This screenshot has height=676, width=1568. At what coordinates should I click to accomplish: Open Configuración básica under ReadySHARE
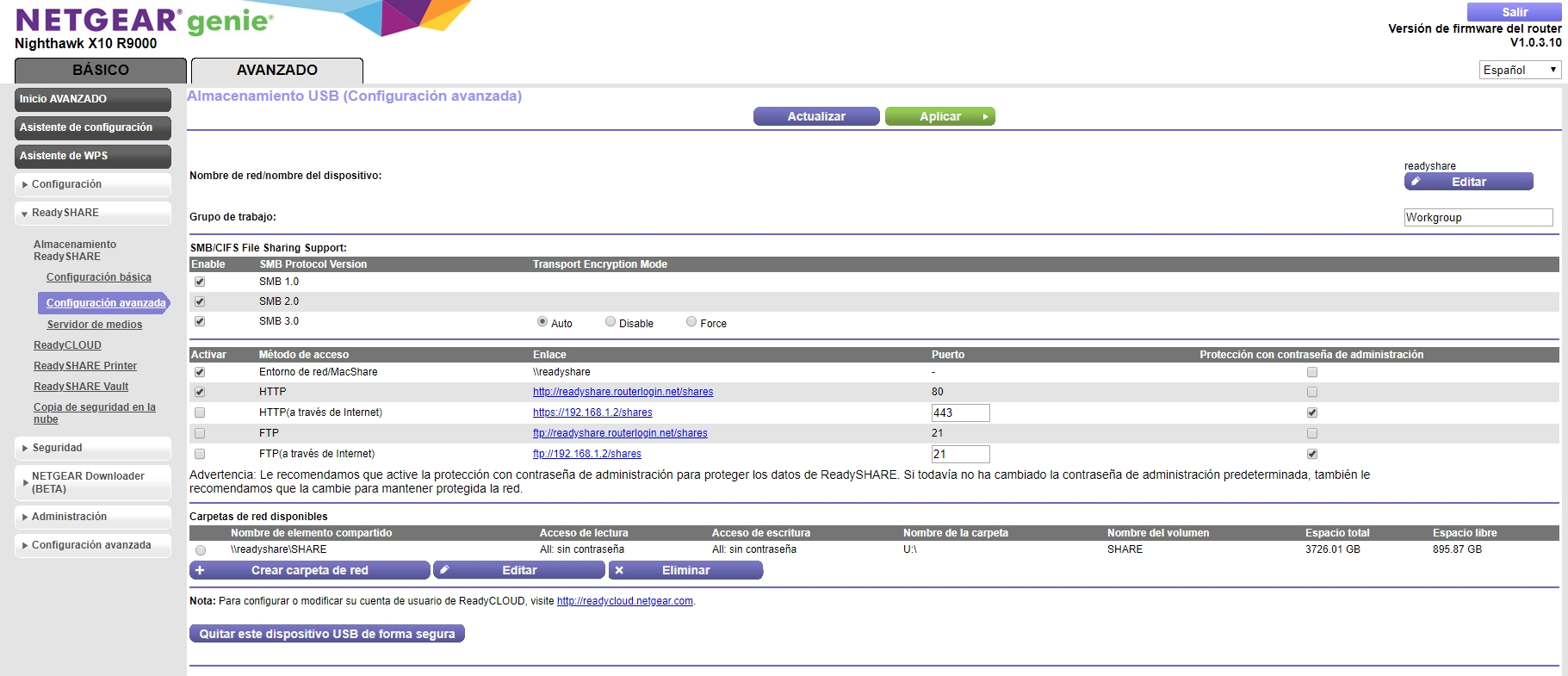coord(99,277)
